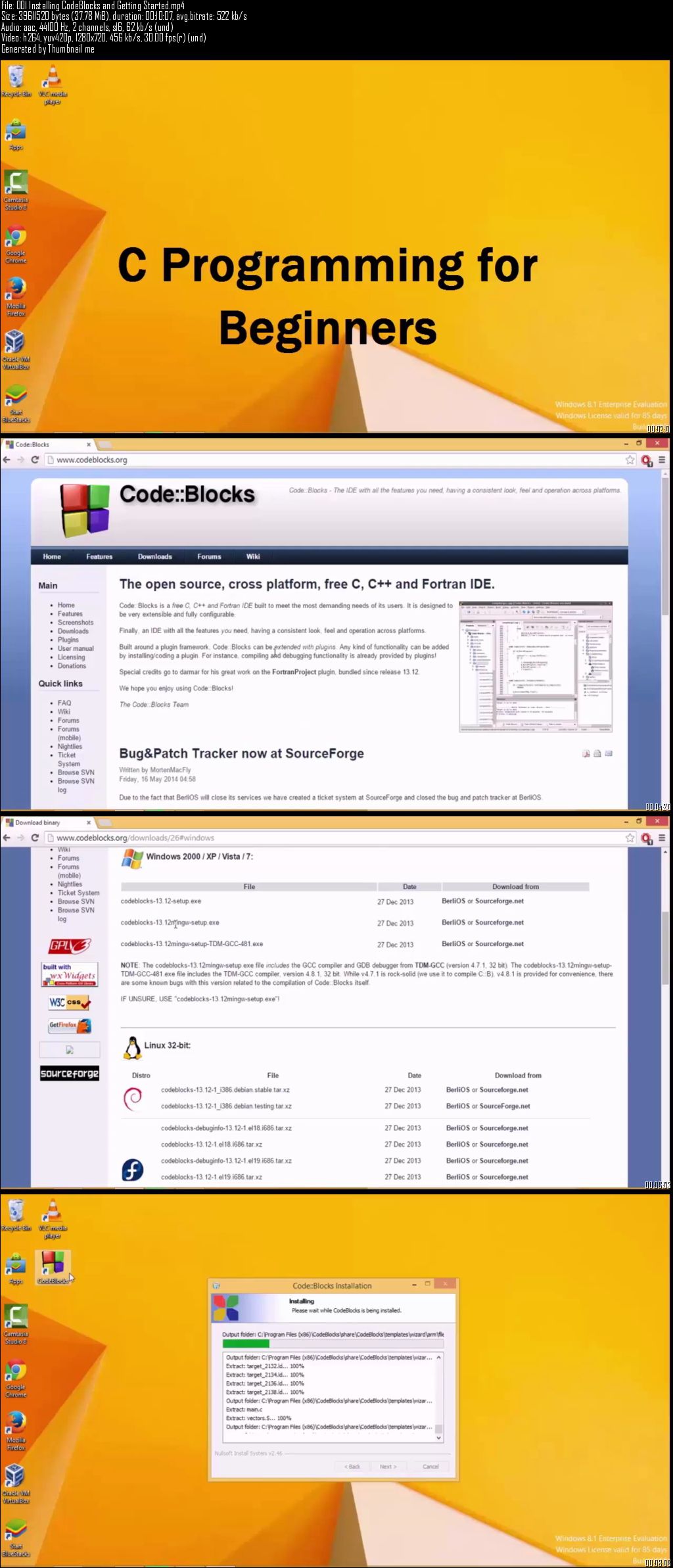Click the FortranProject link in the homepage text

click(294, 672)
